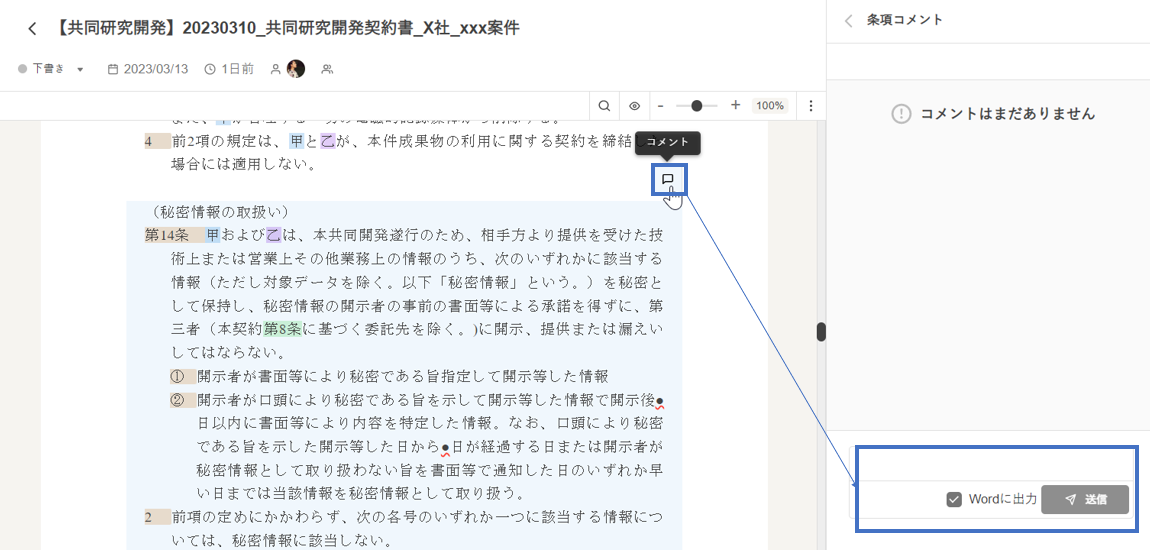This screenshot has width=1150, height=551.
Task: Open the 100% zoom level selector
Action: 769,106
